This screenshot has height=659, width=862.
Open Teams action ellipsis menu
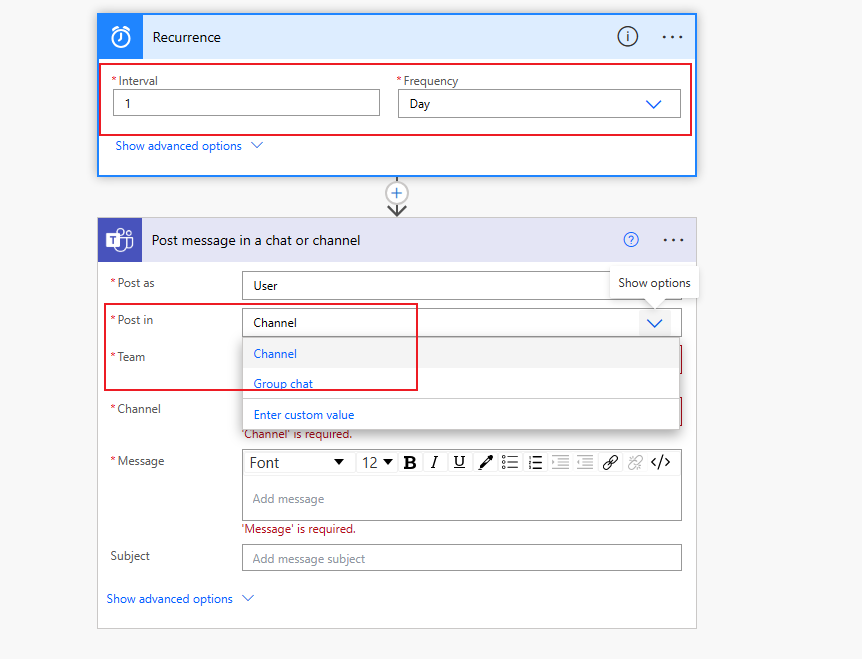673,240
